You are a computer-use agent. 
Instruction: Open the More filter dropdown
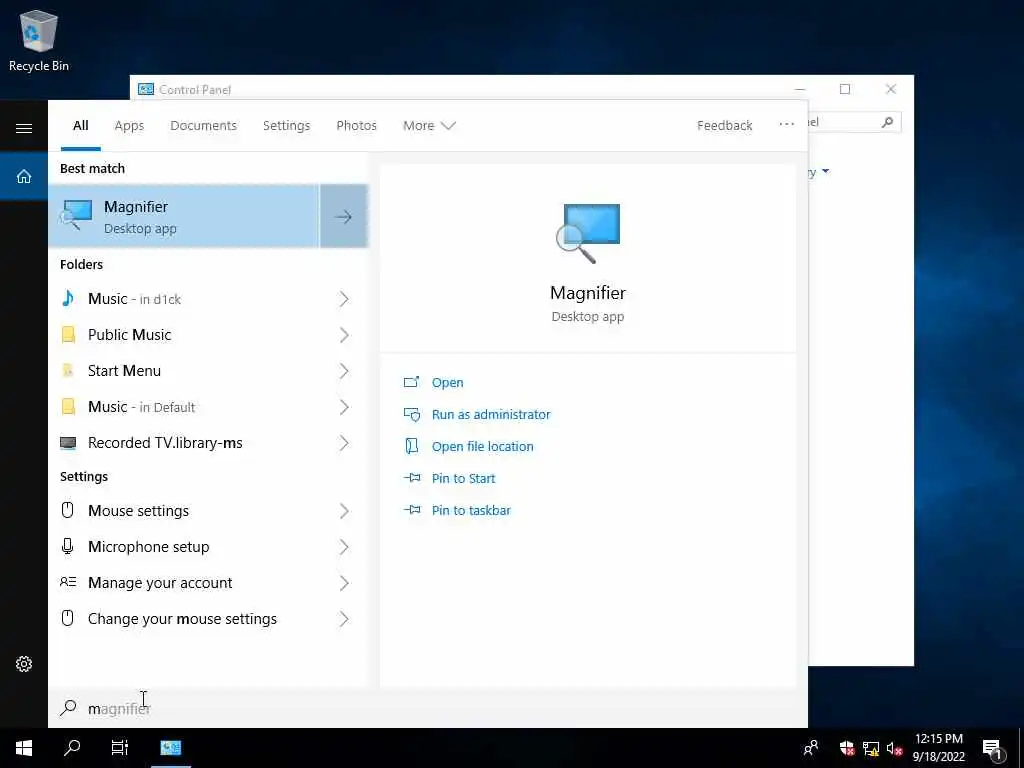tap(429, 125)
